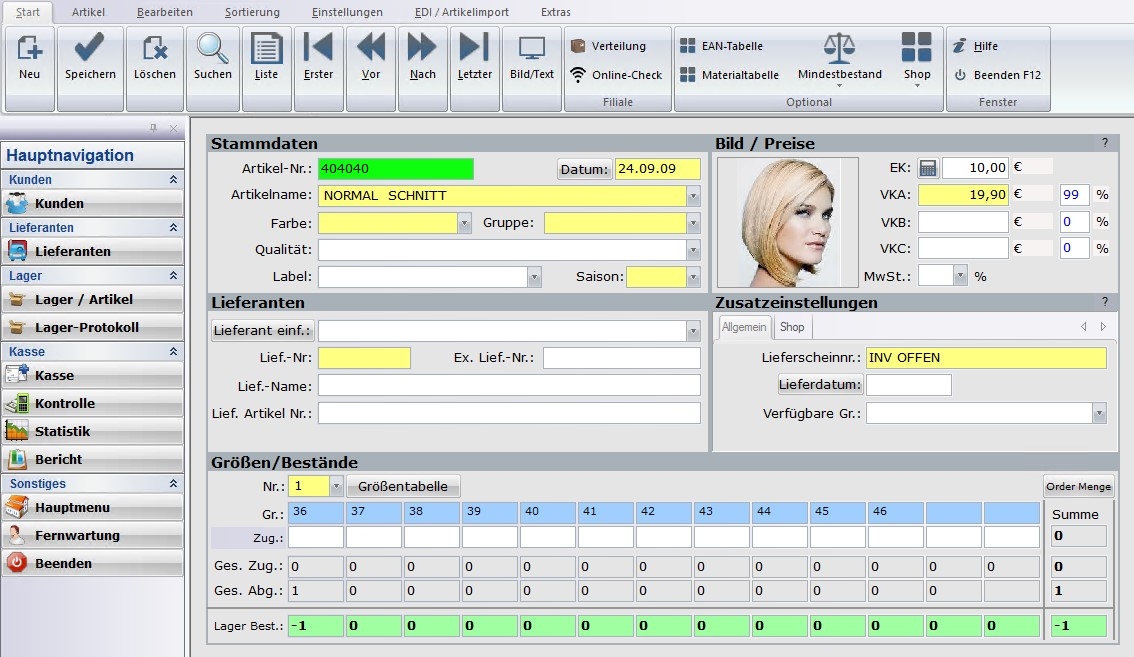Expand the Artikelname dropdown
Viewport: 1134px width, 657px height.
pos(694,195)
